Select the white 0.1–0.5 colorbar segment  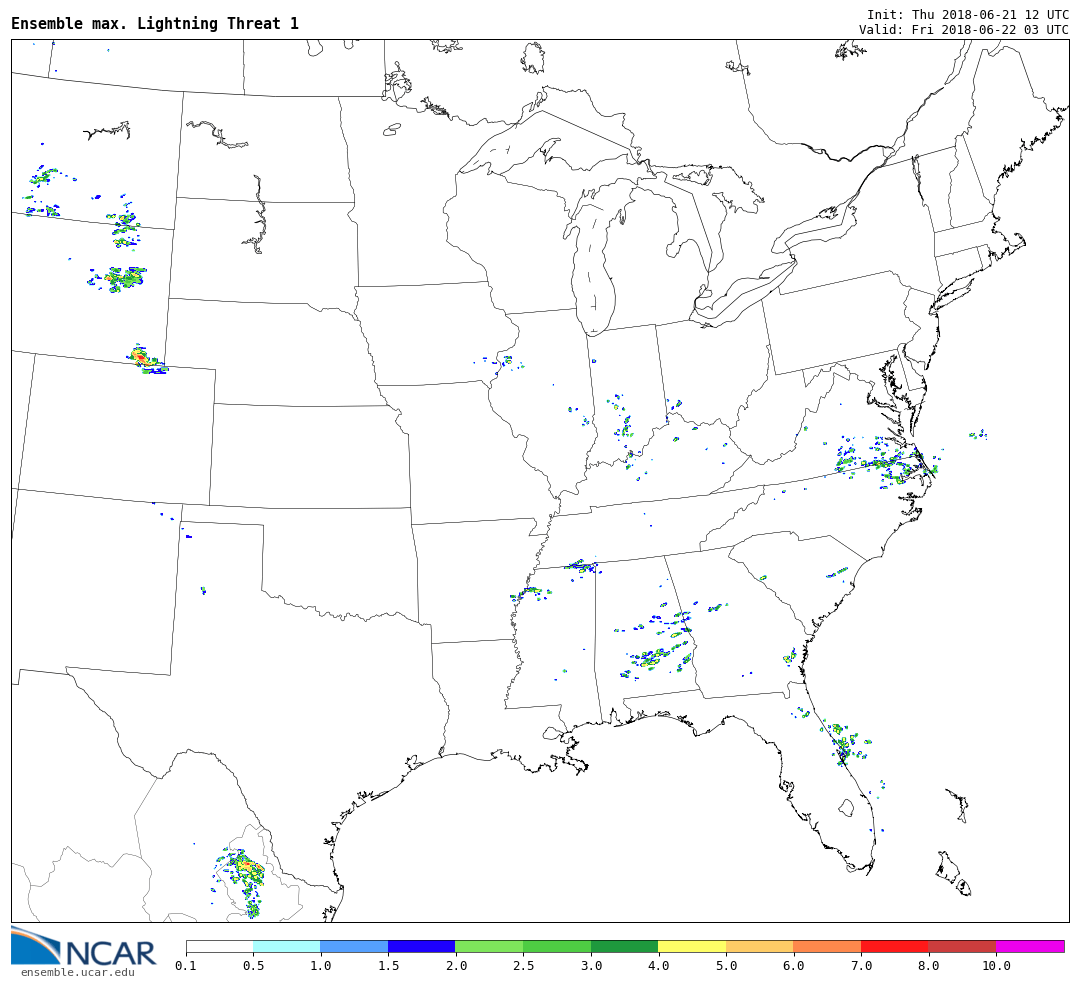(219, 946)
